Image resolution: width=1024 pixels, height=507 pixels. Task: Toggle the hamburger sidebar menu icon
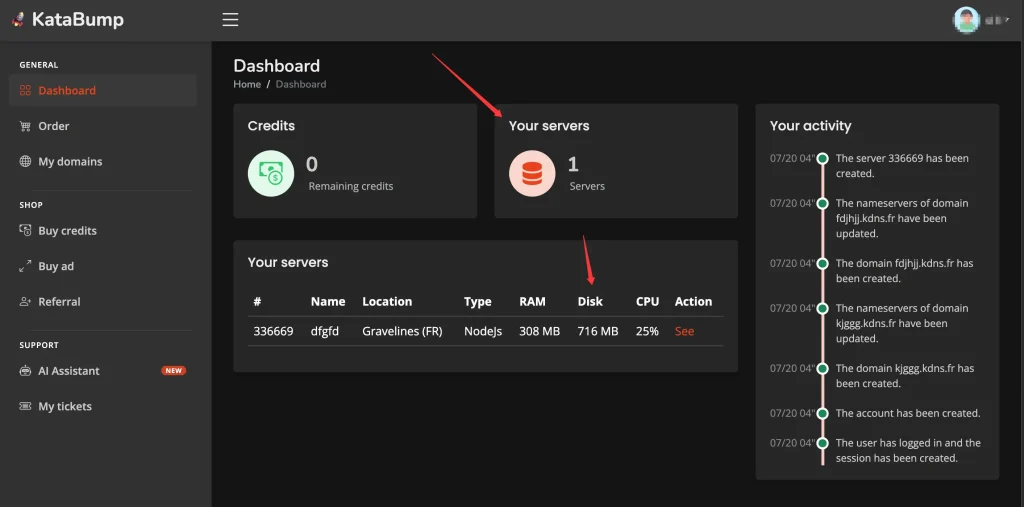pos(230,20)
